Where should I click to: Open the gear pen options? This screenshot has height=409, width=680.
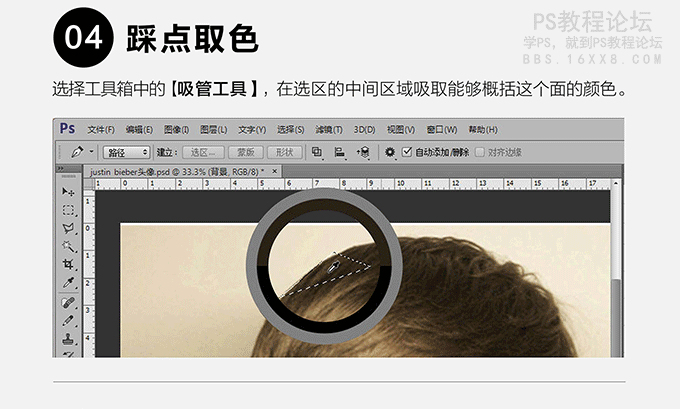click(x=389, y=152)
